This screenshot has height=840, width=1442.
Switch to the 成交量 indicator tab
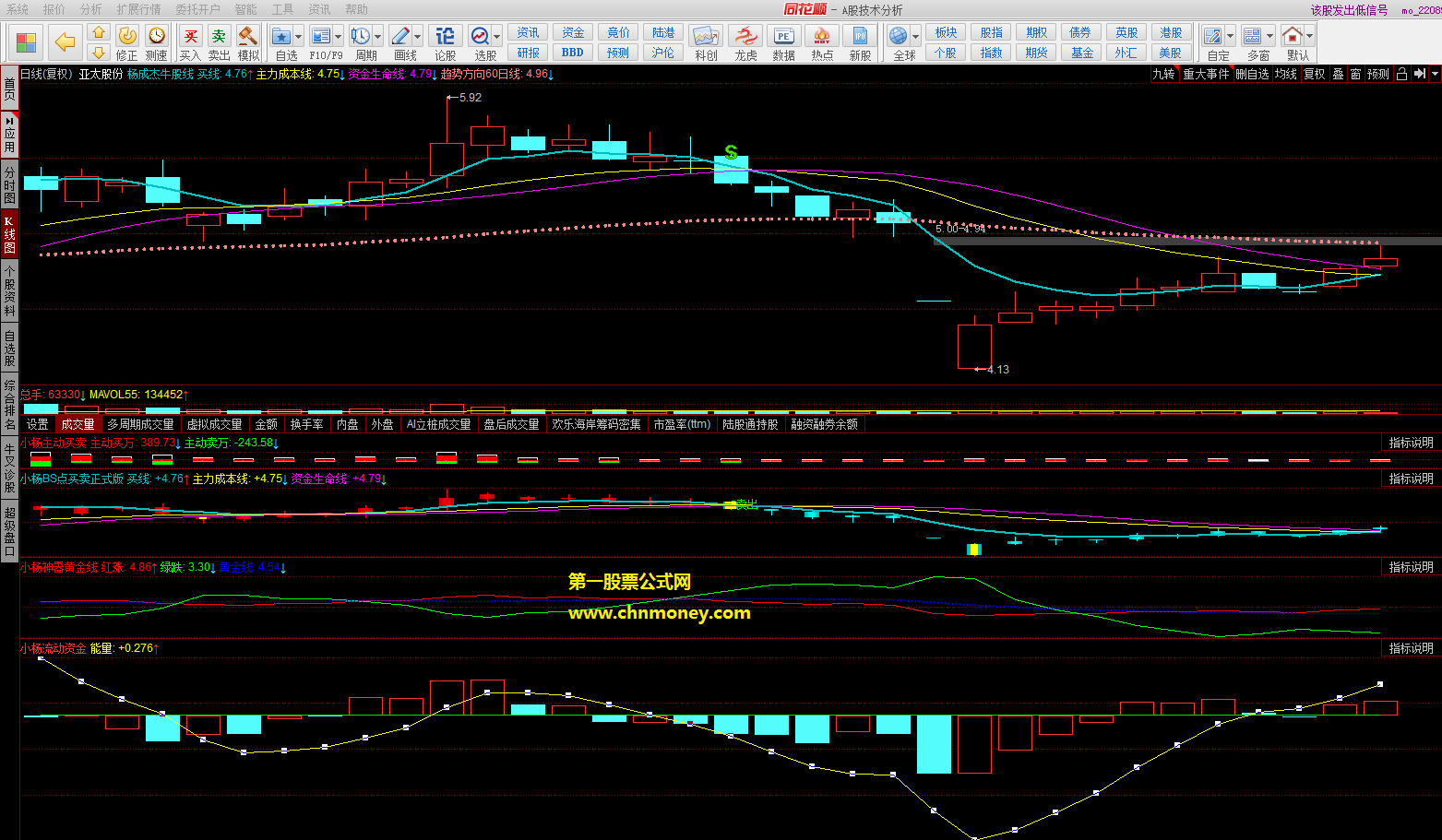77,424
